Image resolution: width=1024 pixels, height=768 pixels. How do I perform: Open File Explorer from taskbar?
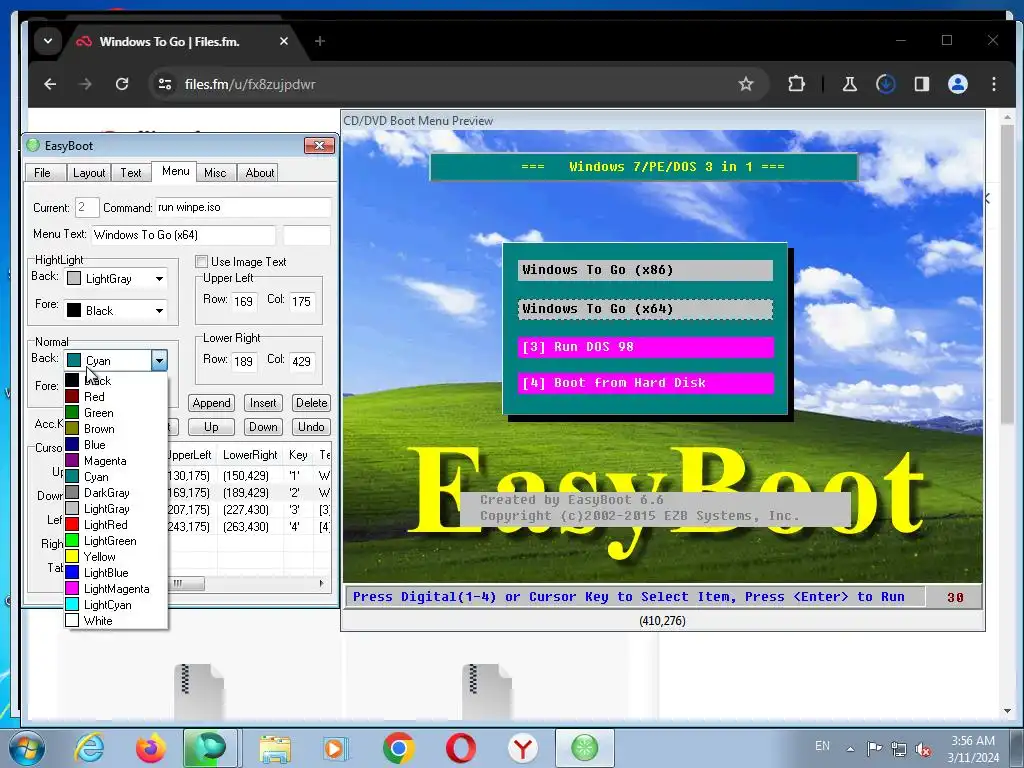[275, 748]
